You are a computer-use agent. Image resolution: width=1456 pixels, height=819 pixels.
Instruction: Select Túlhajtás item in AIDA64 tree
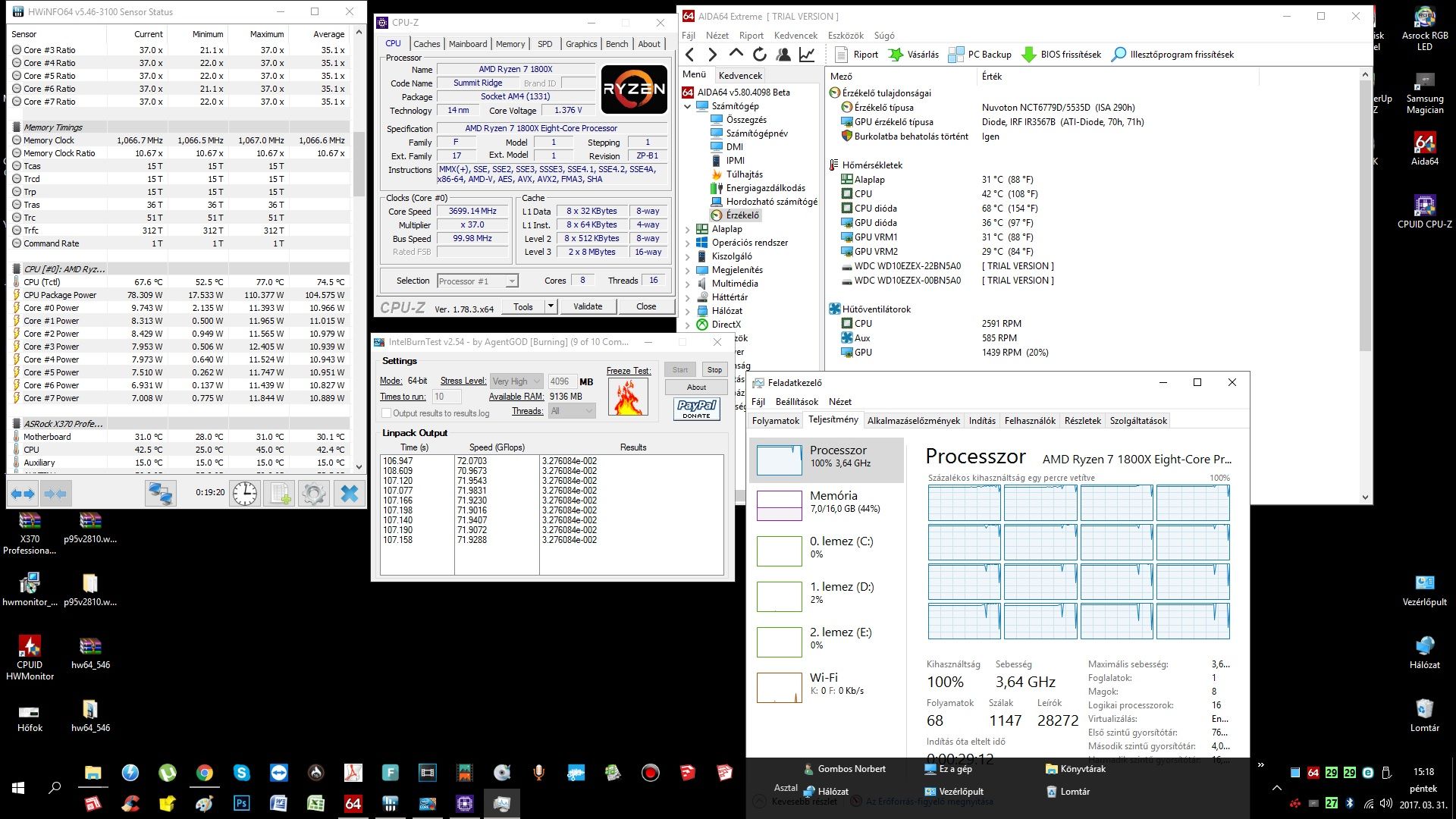[736, 174]
